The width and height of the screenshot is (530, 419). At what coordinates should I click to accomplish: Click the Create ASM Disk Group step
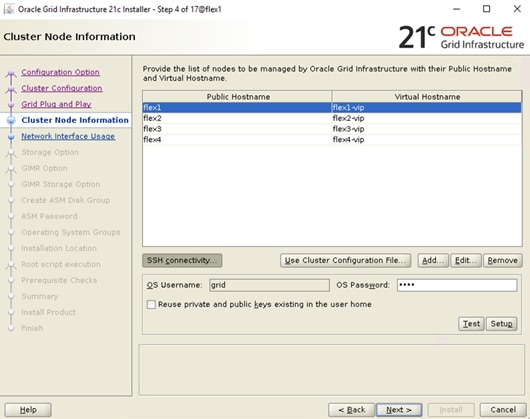66,200
